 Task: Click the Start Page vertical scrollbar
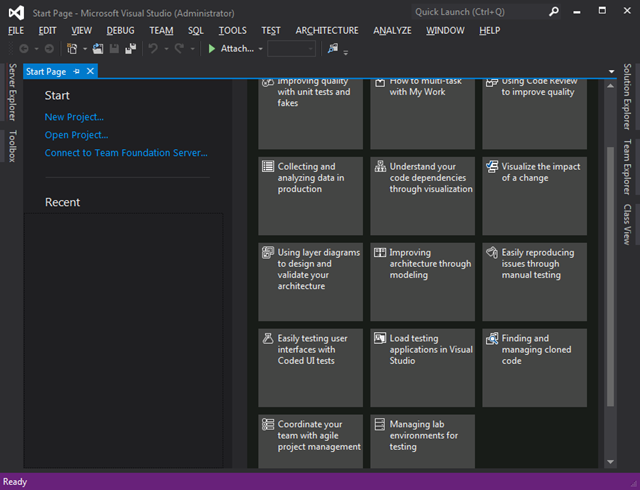coord(611,275)
